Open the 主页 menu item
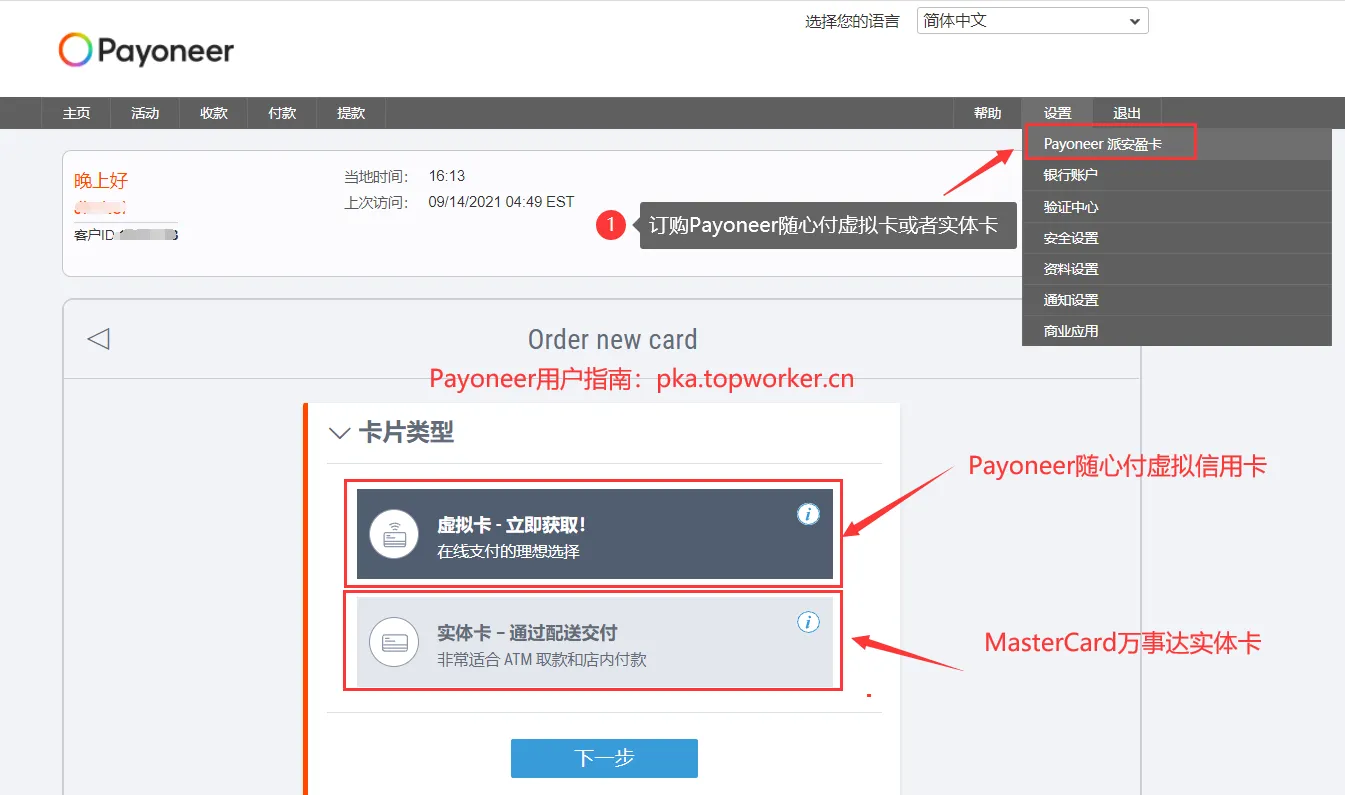The height and width of the screenshot is (795, 1345). coord(76,113)
